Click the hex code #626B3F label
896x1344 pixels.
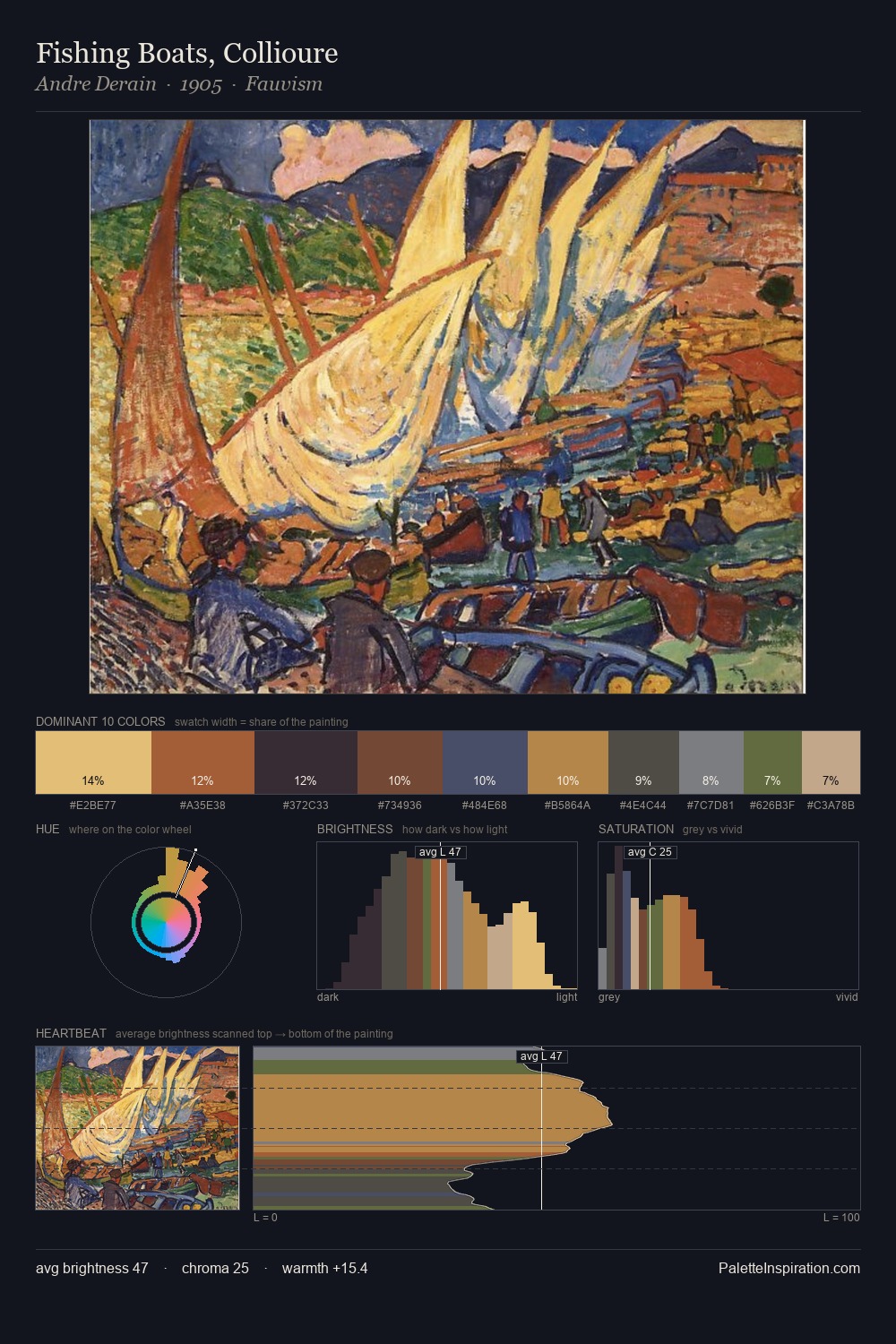(x=772, y=806)
